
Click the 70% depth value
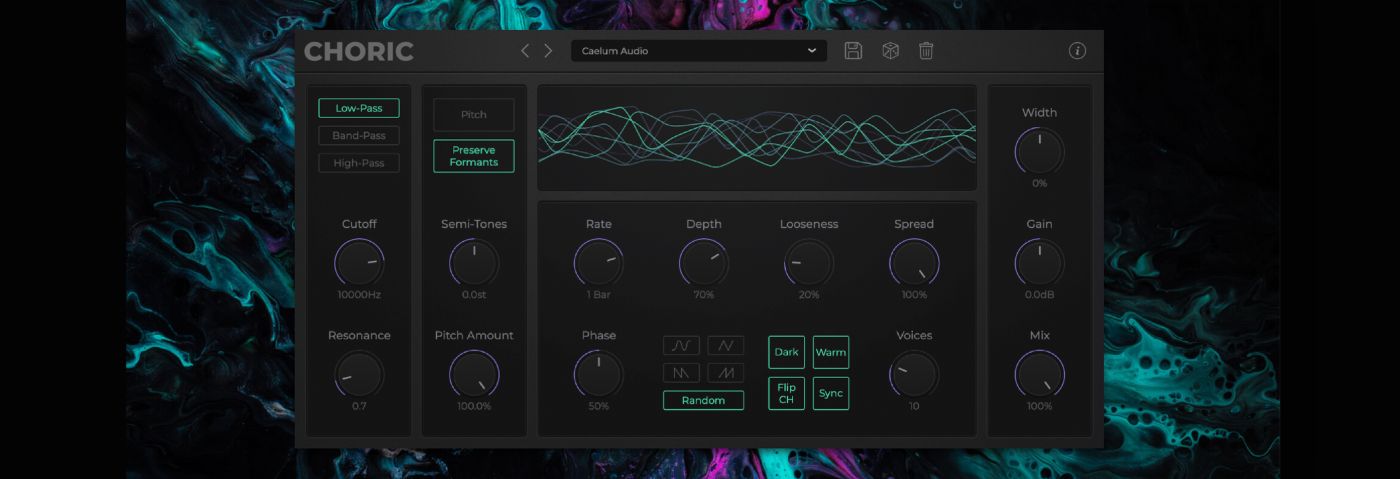coord(703,295)
